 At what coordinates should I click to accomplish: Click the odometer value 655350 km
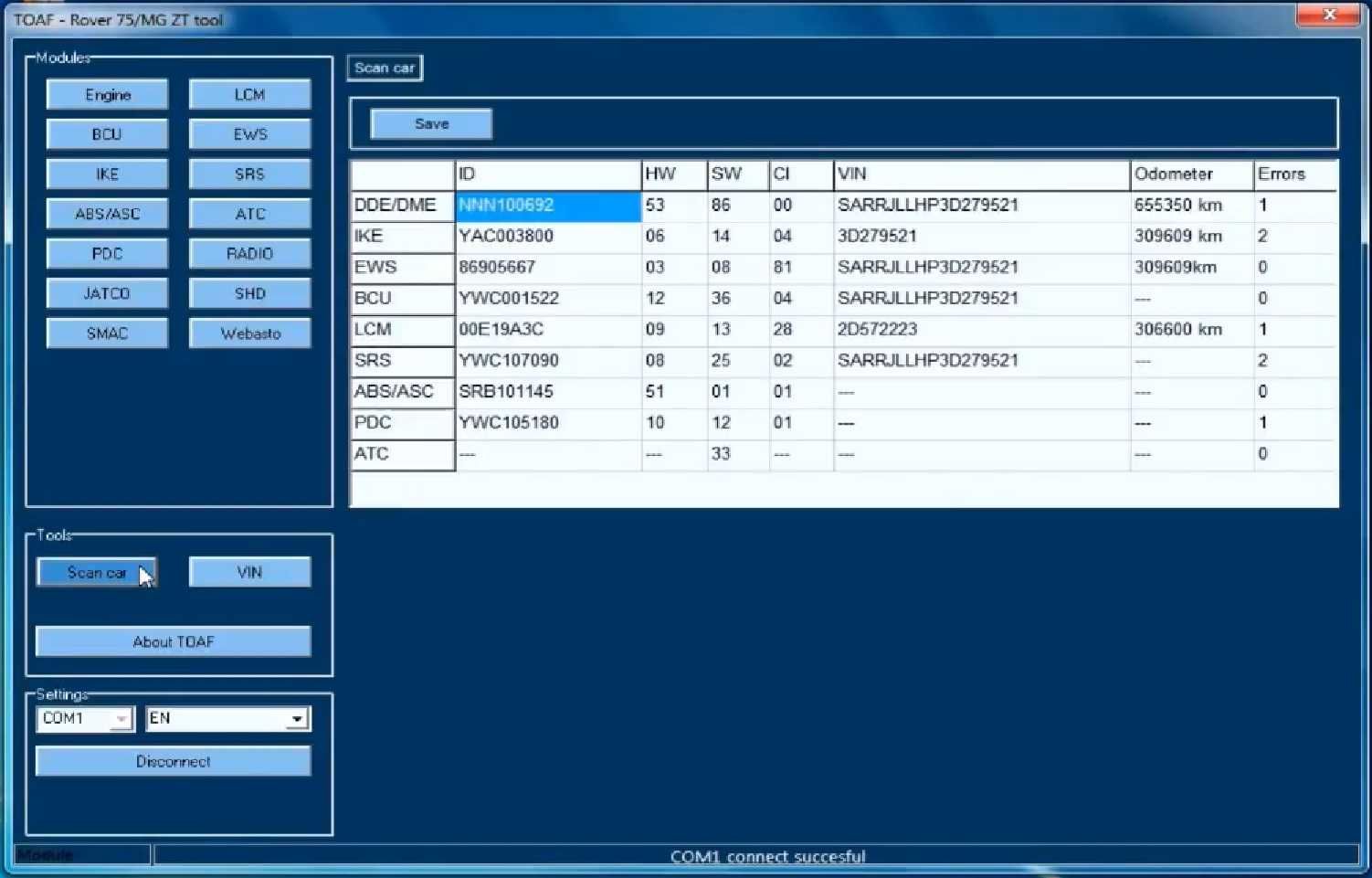tap(1192, 206)
